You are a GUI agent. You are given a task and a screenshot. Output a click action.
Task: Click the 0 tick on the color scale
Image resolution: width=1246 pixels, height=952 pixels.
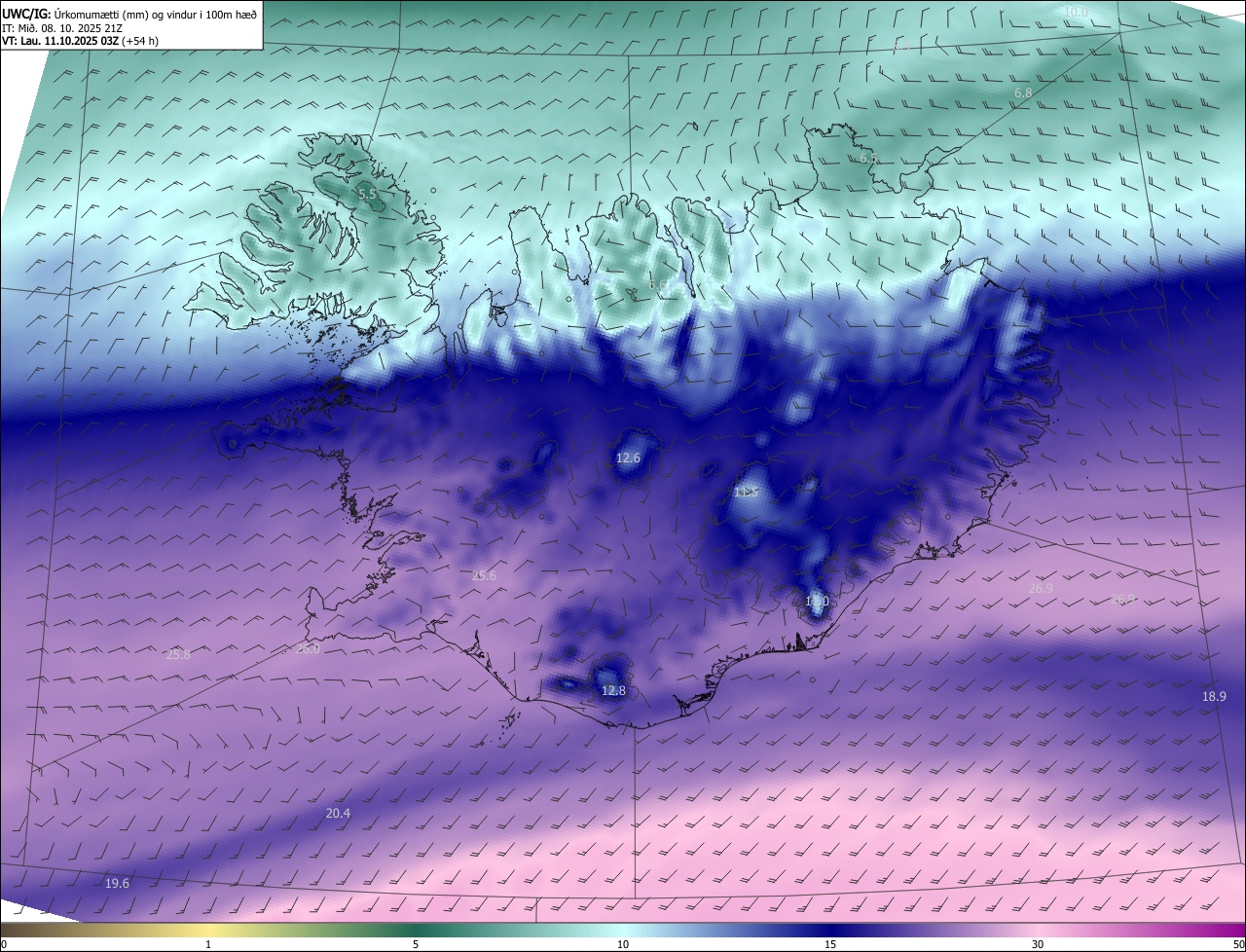4,944
